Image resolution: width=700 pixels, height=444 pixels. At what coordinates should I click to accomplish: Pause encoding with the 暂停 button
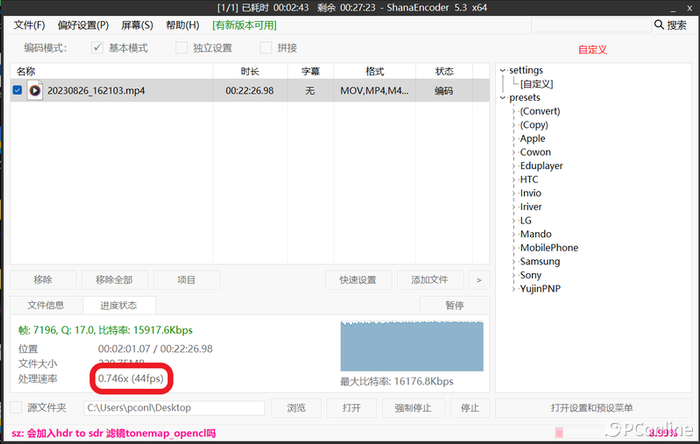[454, 305]
